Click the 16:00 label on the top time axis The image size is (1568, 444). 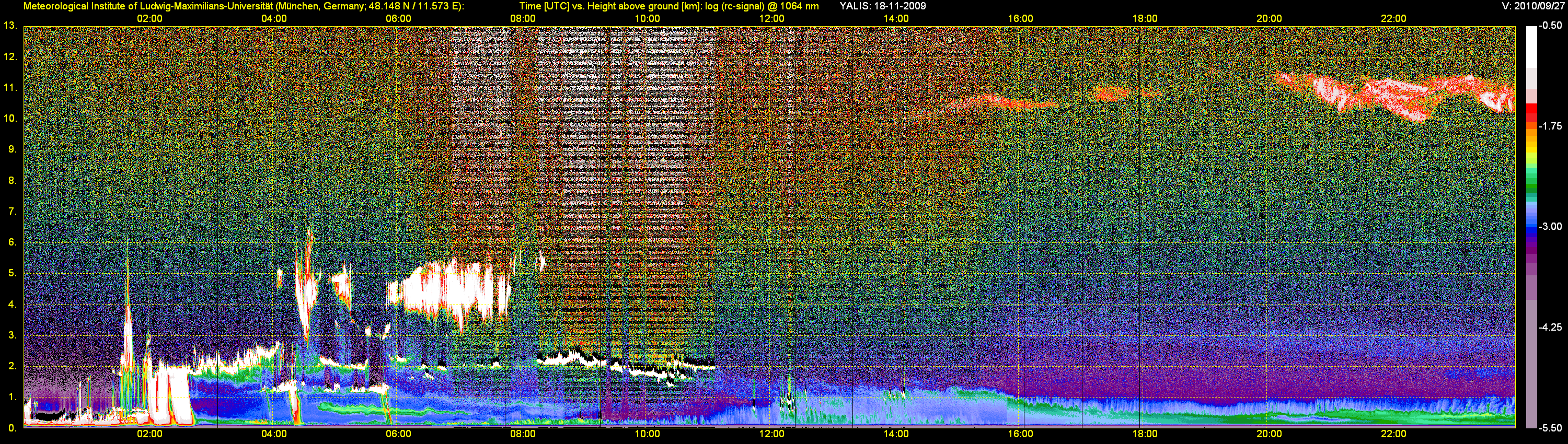pyautogui.click(x=1020, y=18)
